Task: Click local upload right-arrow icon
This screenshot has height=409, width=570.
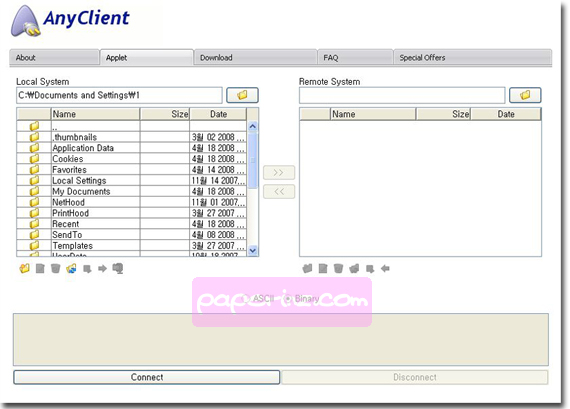Action: 103,269
